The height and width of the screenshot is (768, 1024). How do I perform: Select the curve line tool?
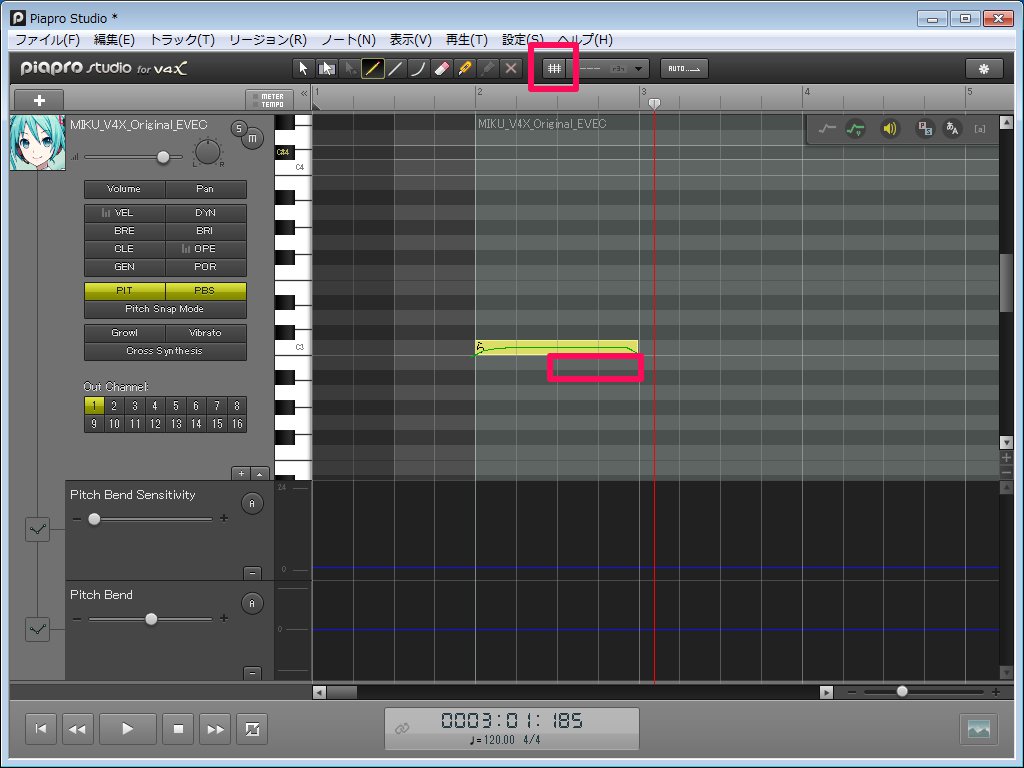pos(419,68)
